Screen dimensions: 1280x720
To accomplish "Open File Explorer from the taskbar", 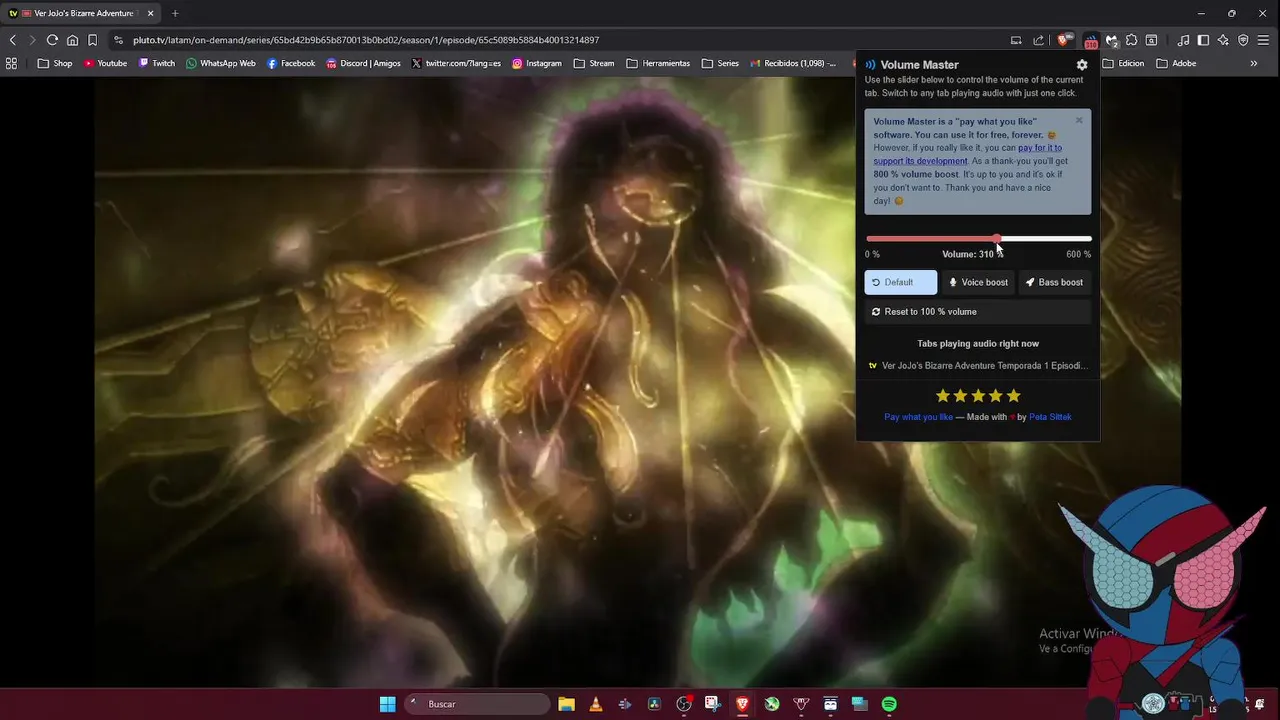I will (x=566, y=704).
